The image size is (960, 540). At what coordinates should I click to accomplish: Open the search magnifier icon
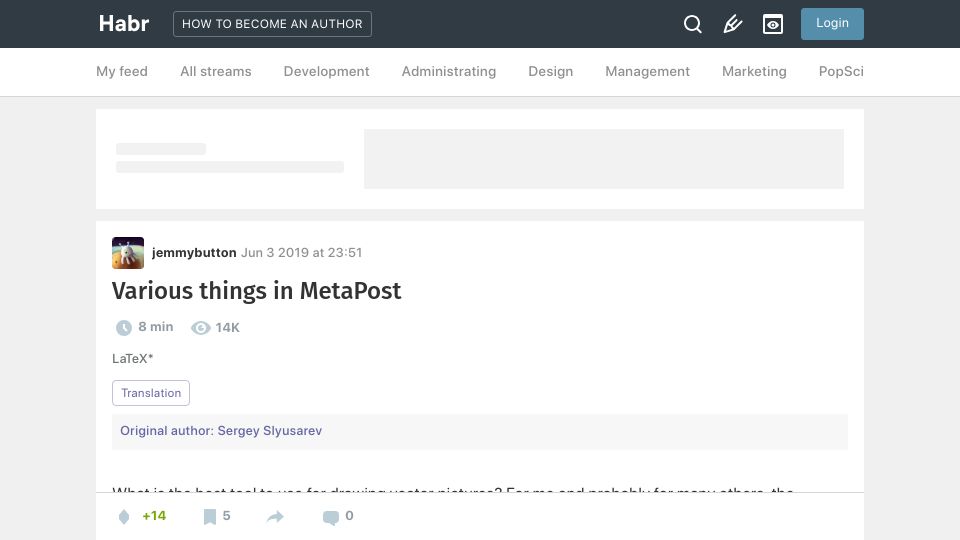coord(692,24)
